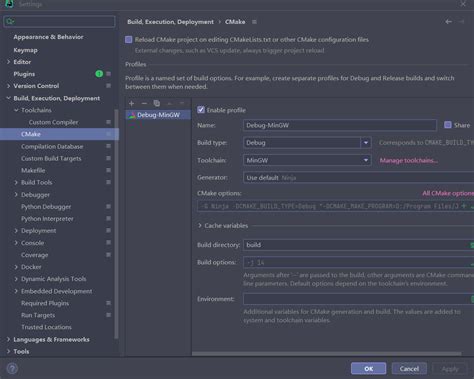This screenshot has height=379, width=474.
Task: Click project icon beside Build Tools
Action: 109,182
